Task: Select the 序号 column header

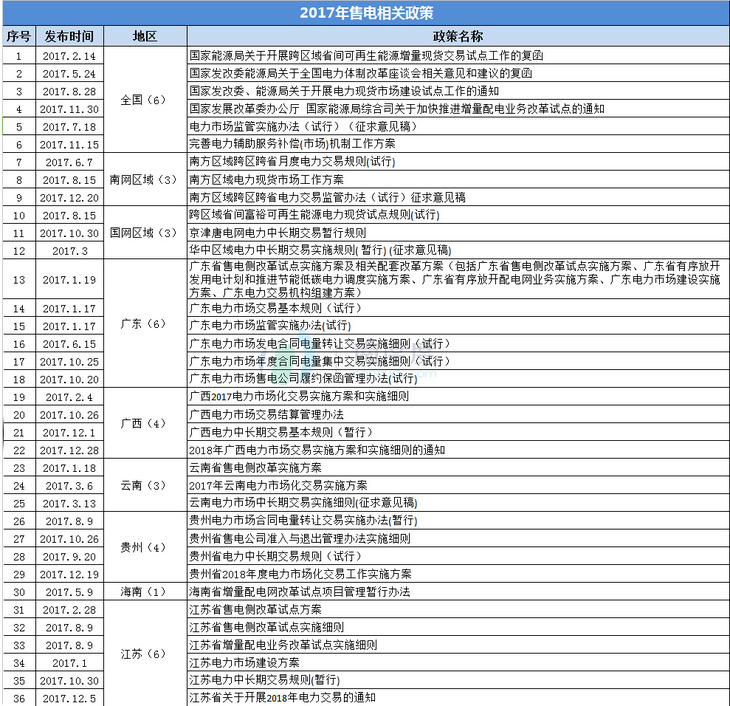Action: click(18, 36)
